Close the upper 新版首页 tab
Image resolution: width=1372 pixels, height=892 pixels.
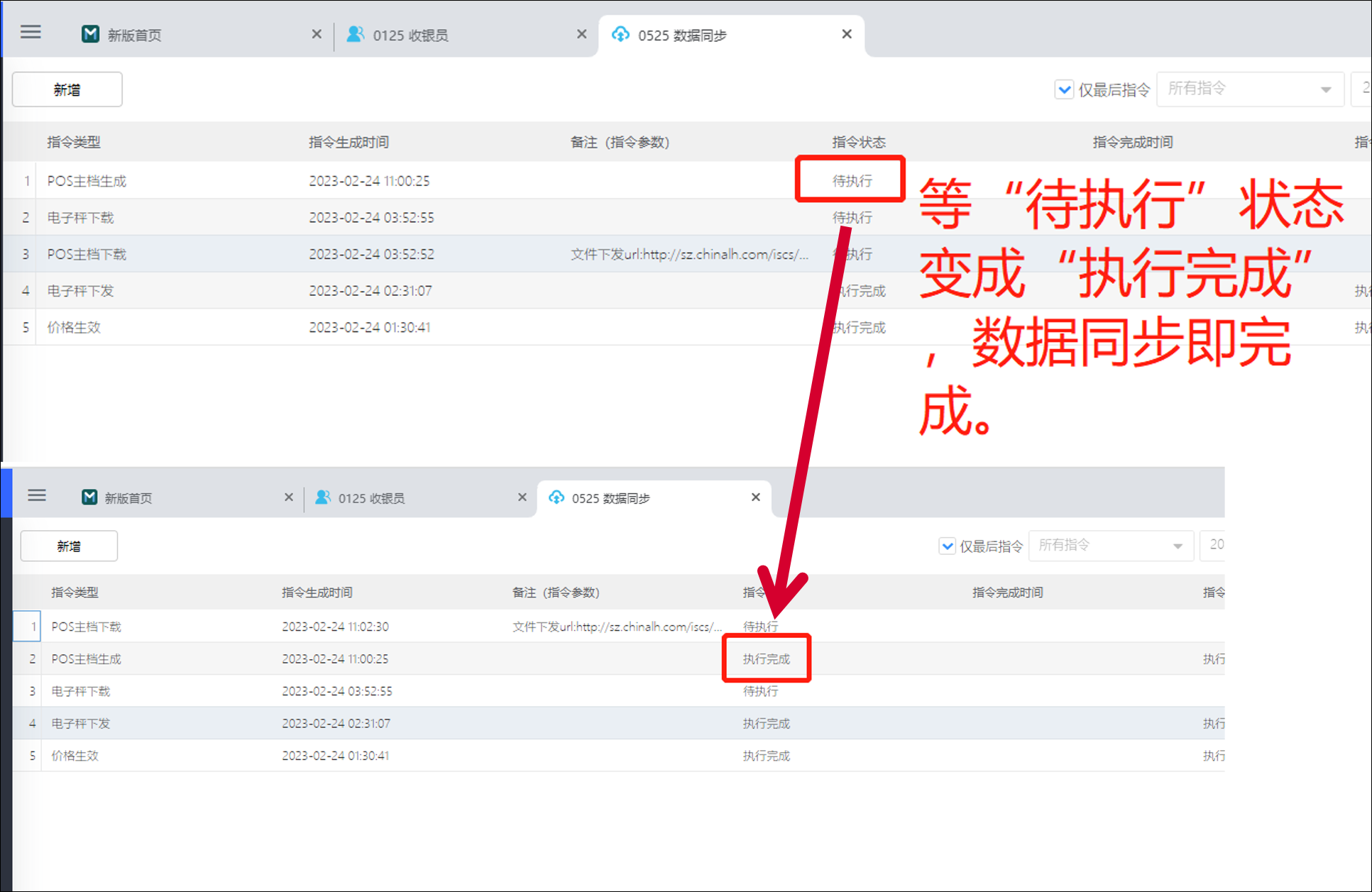tap(317, 34)
